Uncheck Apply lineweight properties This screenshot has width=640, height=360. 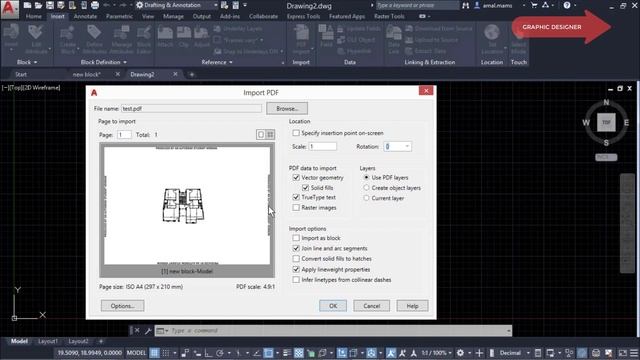coord(296,269)
